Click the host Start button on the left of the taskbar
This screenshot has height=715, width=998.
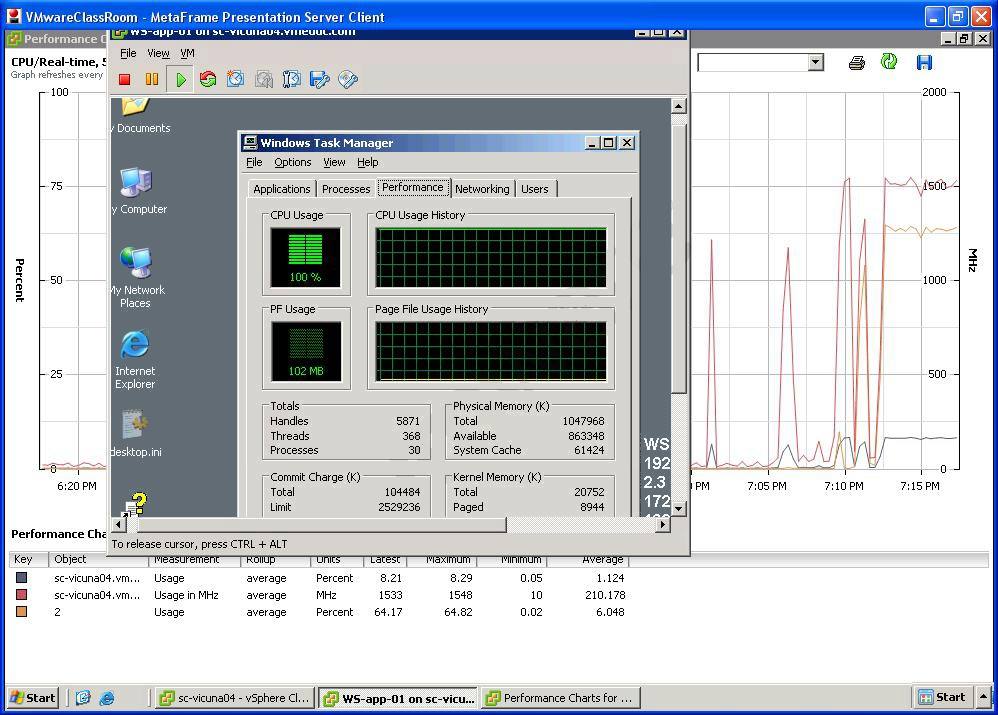click(x=33, y=698)
